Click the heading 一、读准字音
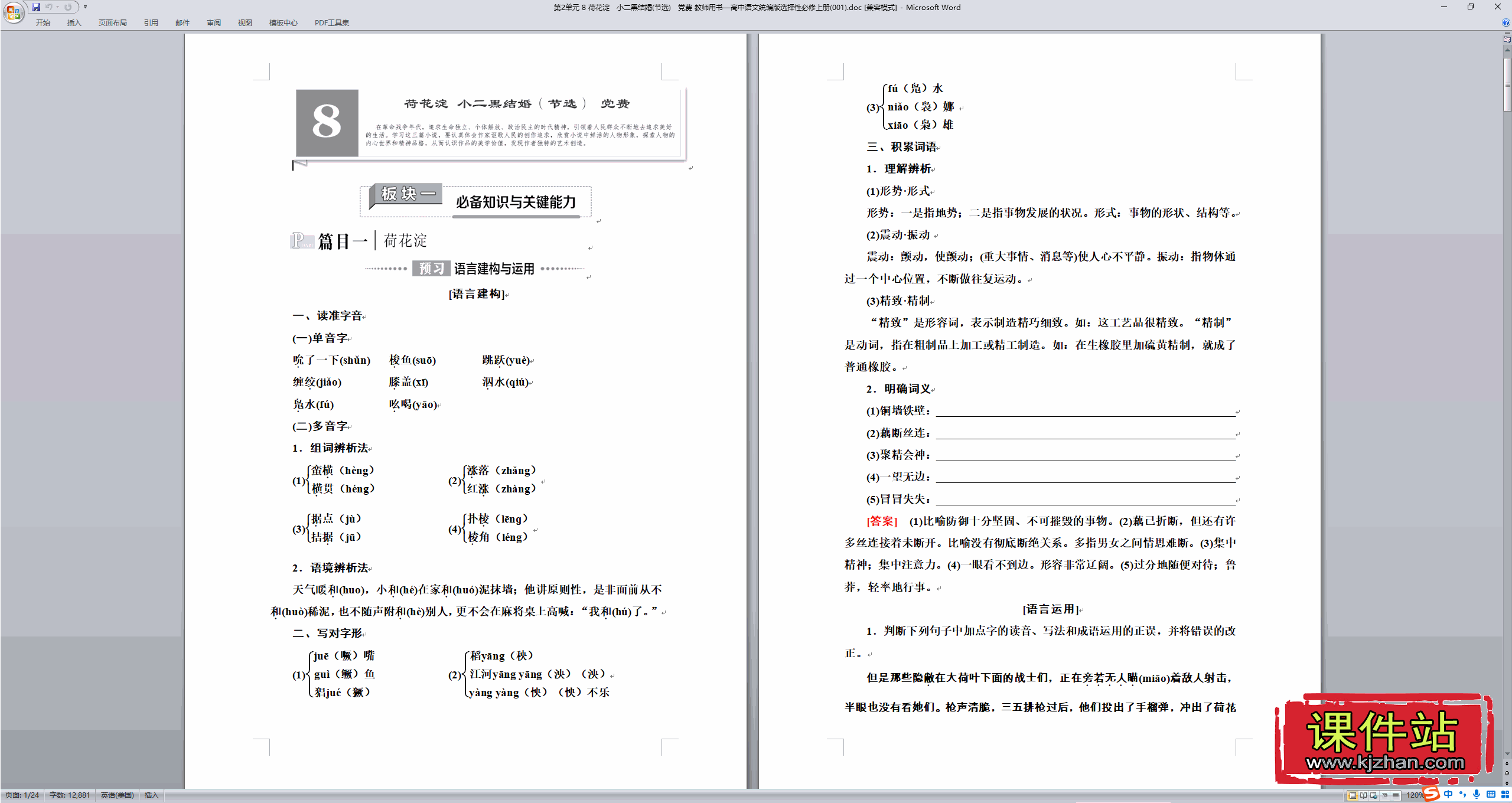Screen dimensions: 1512x803 [328, 316]
